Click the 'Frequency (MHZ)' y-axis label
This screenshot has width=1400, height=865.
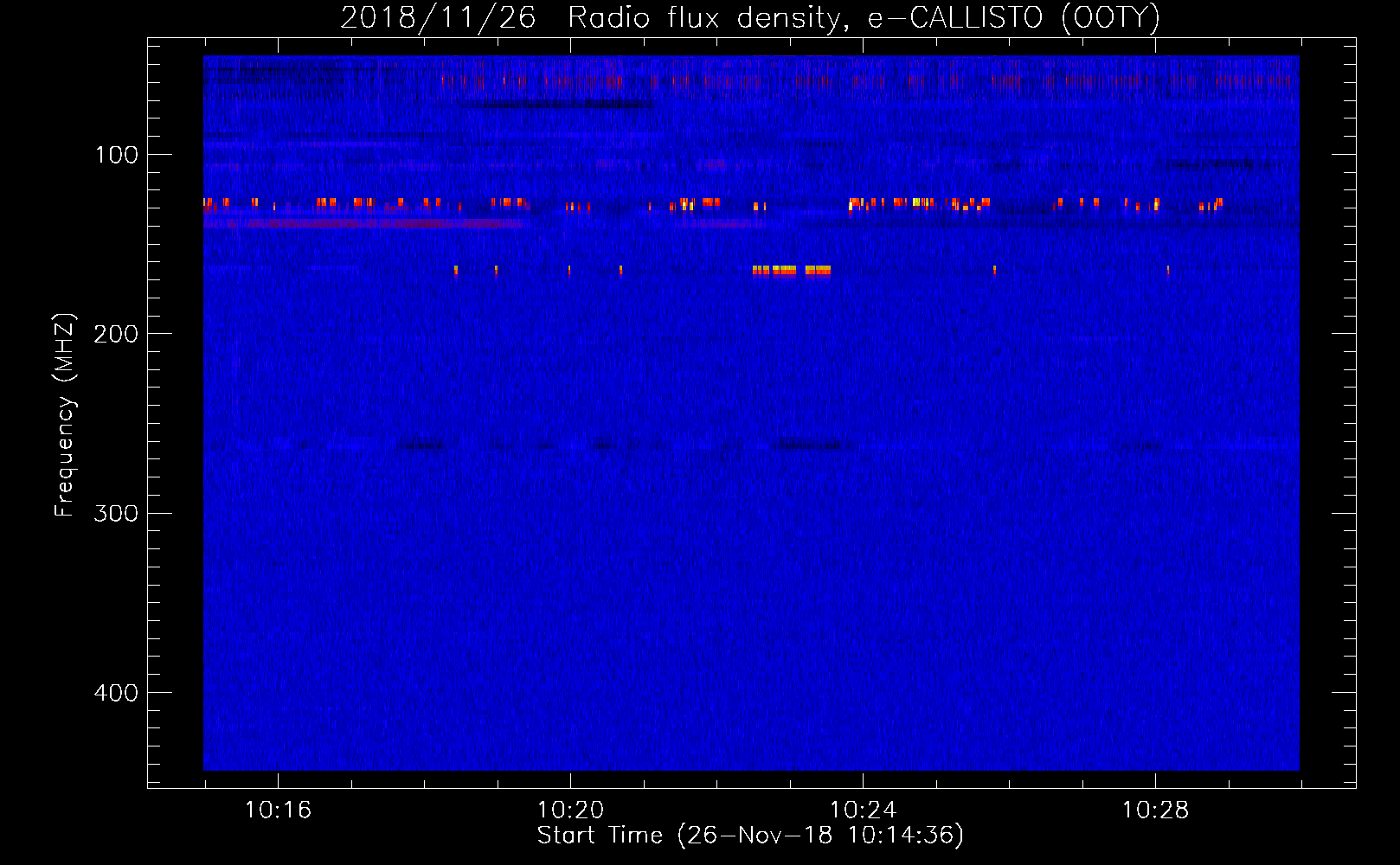[66, 415]
